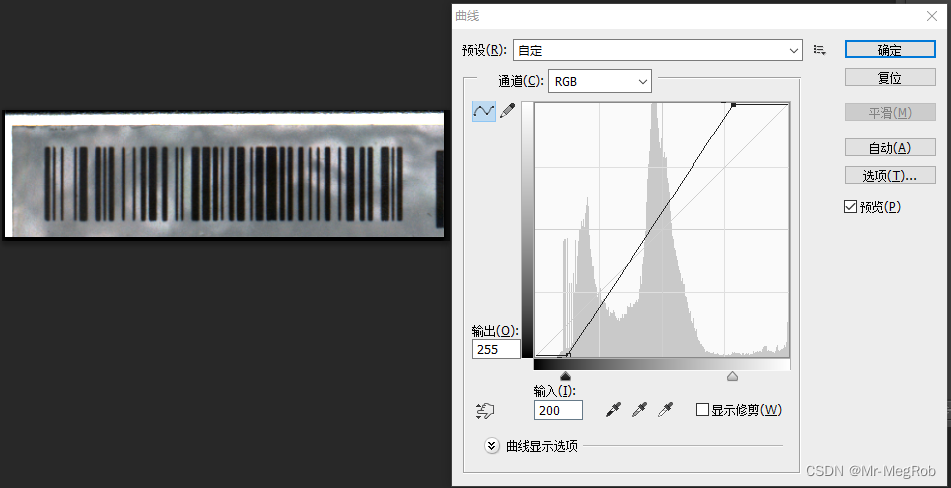Click the 输入 value field
This screenshot has height=488, width=951.
[x=558, y=410]
